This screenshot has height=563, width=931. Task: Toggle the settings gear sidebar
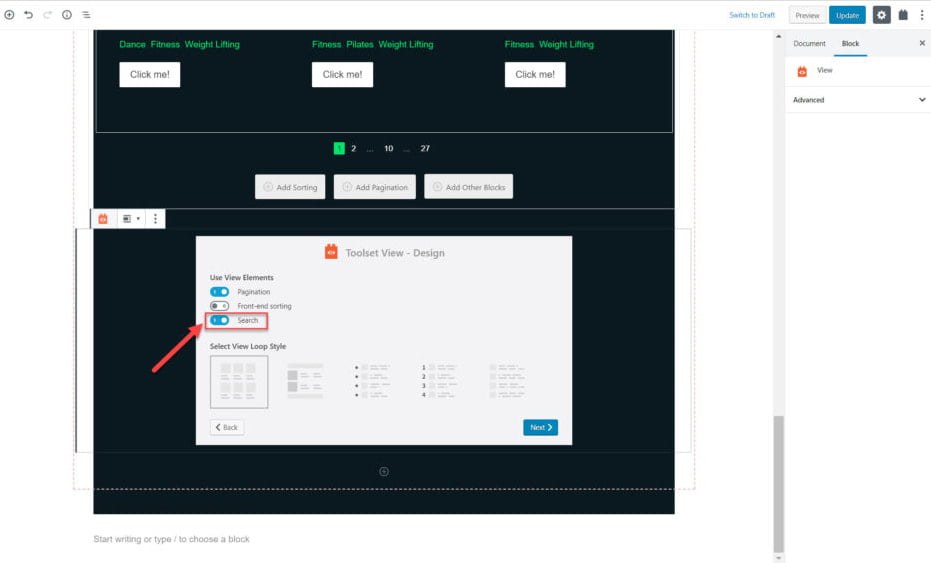(x=882, y=15)
